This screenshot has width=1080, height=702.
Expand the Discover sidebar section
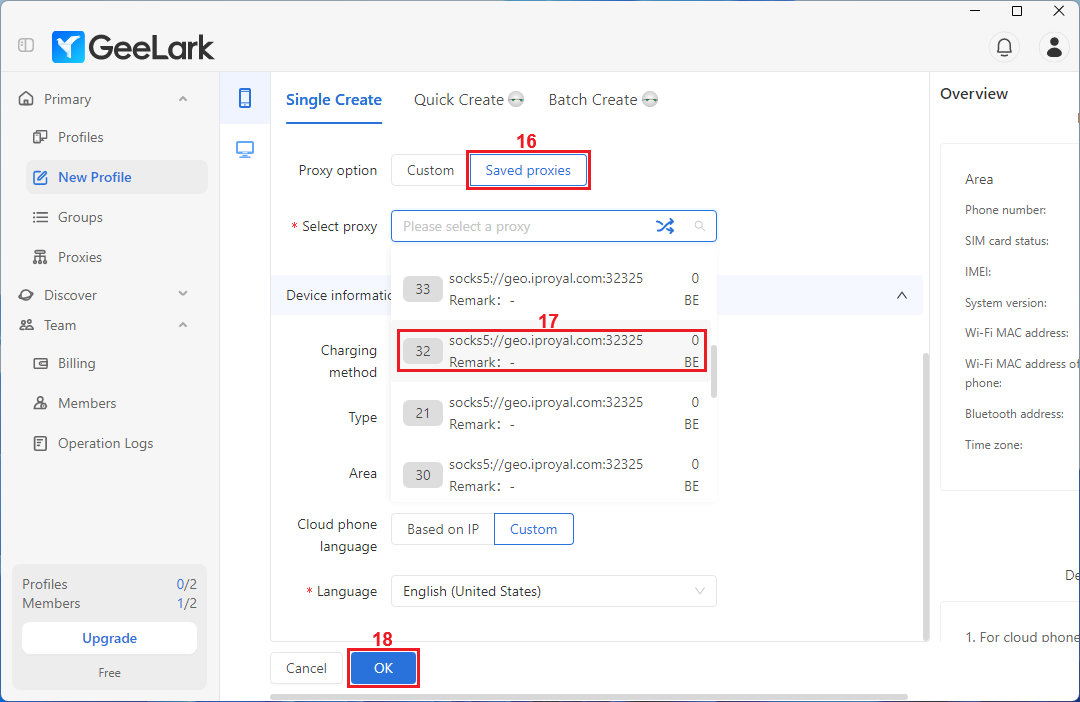coord(183,295)
